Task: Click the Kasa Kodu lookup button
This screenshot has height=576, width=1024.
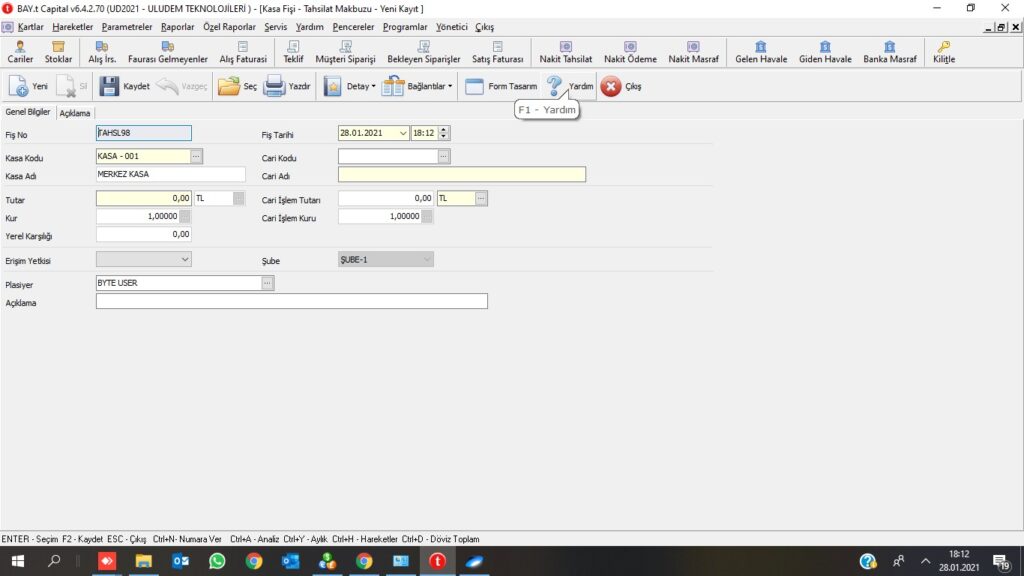Action: pyautogui.click(x=196, y=156)
